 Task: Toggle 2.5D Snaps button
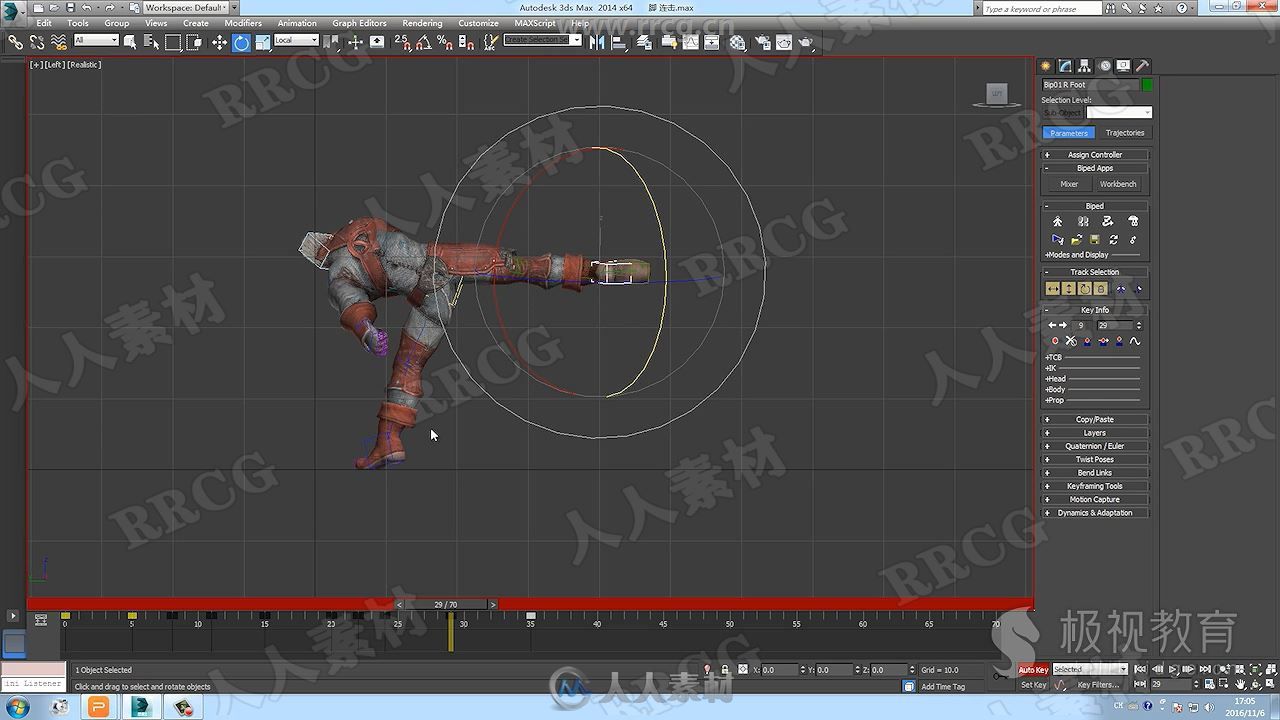tap(402, 42)
